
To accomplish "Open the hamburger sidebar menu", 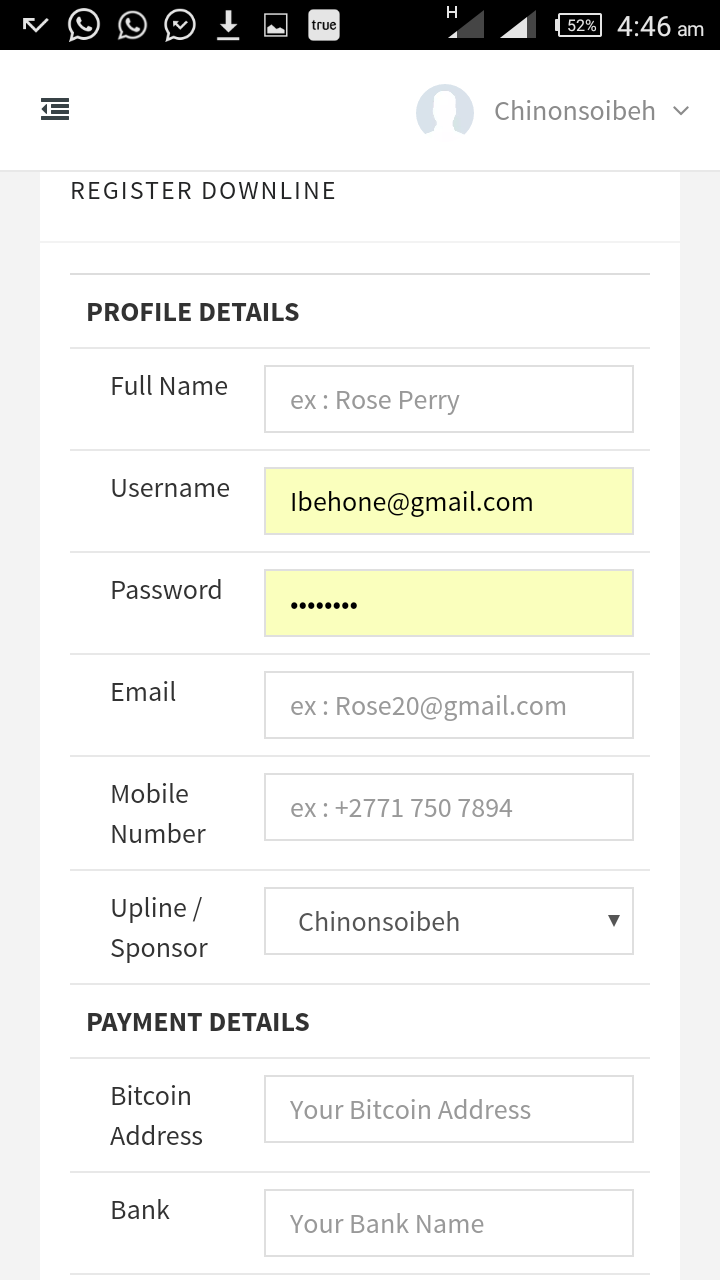I will [x=55, y=110].
